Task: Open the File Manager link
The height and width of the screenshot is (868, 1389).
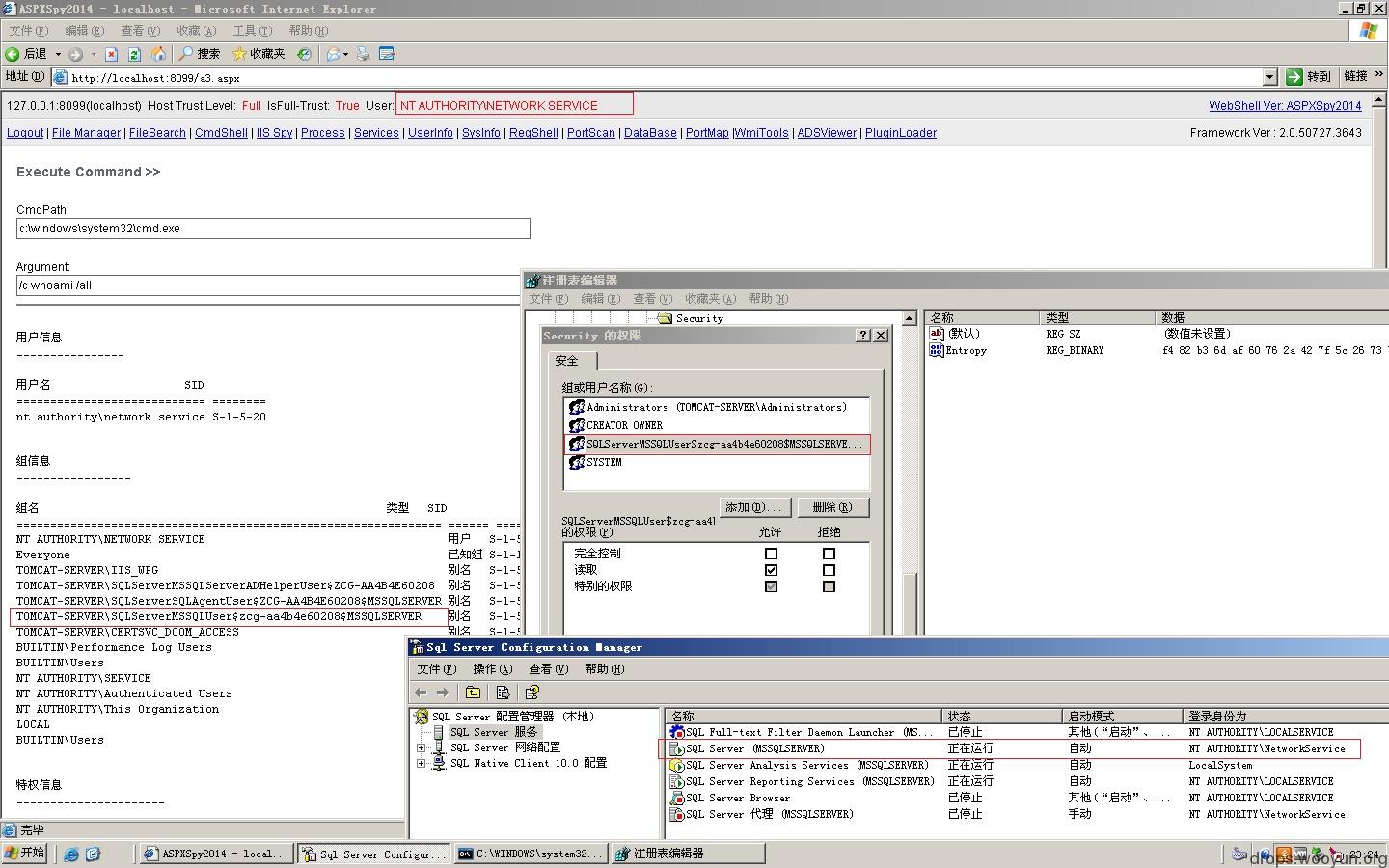Action: coord(86,133)
